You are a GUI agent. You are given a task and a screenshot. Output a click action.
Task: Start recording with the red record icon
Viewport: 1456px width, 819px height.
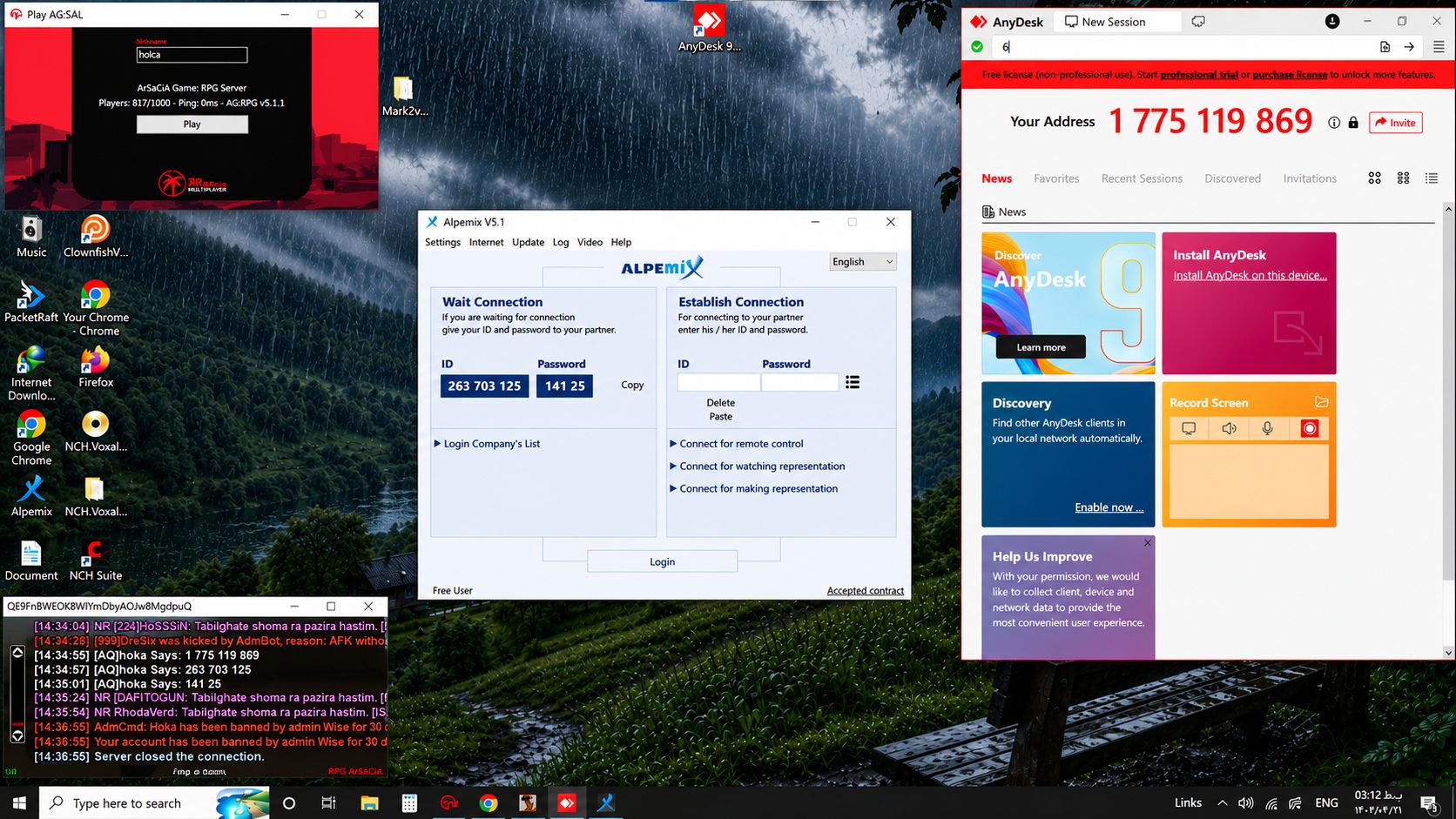click(x=1309, y=428)
